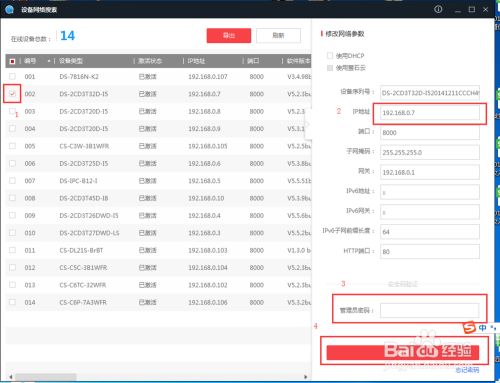Screen dimensions: 500x383
Task: Open the info icon in title bar
Action: coord(438,9)
